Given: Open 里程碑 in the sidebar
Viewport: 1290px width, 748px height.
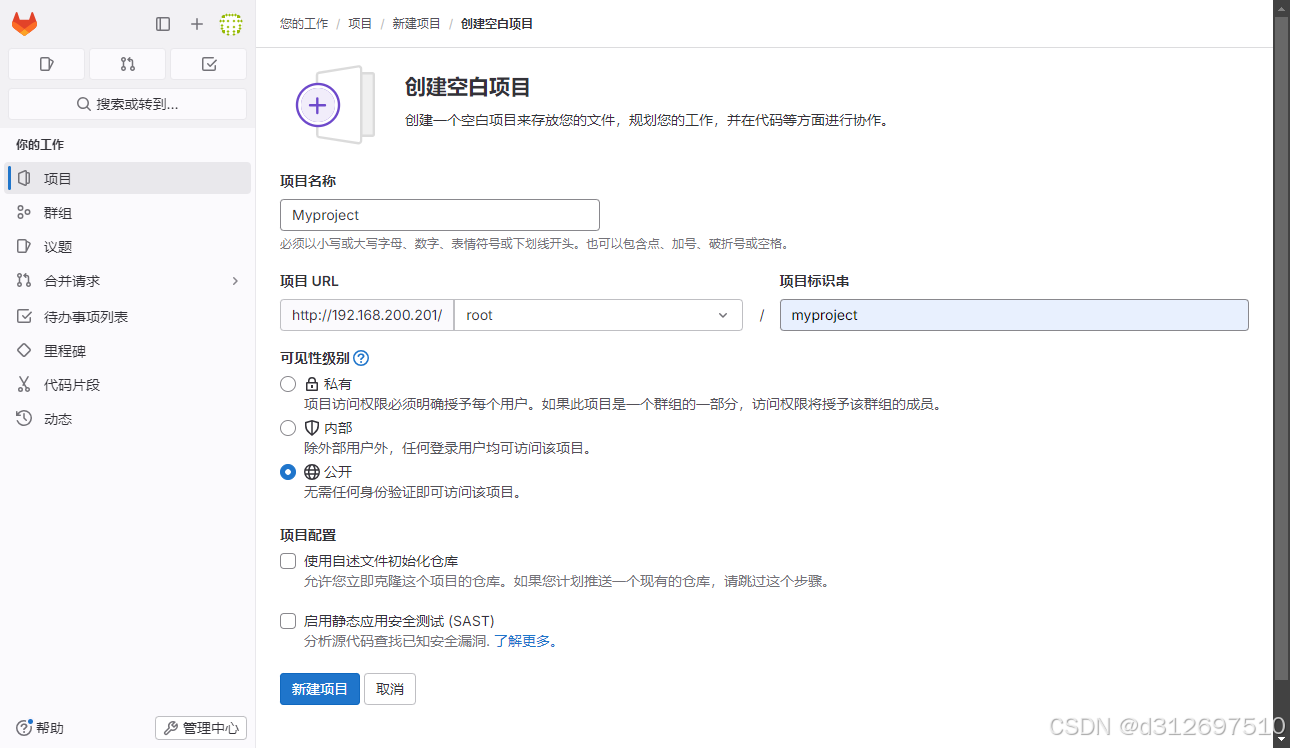Looking at the screenshot, I should [x=128, y=350].
